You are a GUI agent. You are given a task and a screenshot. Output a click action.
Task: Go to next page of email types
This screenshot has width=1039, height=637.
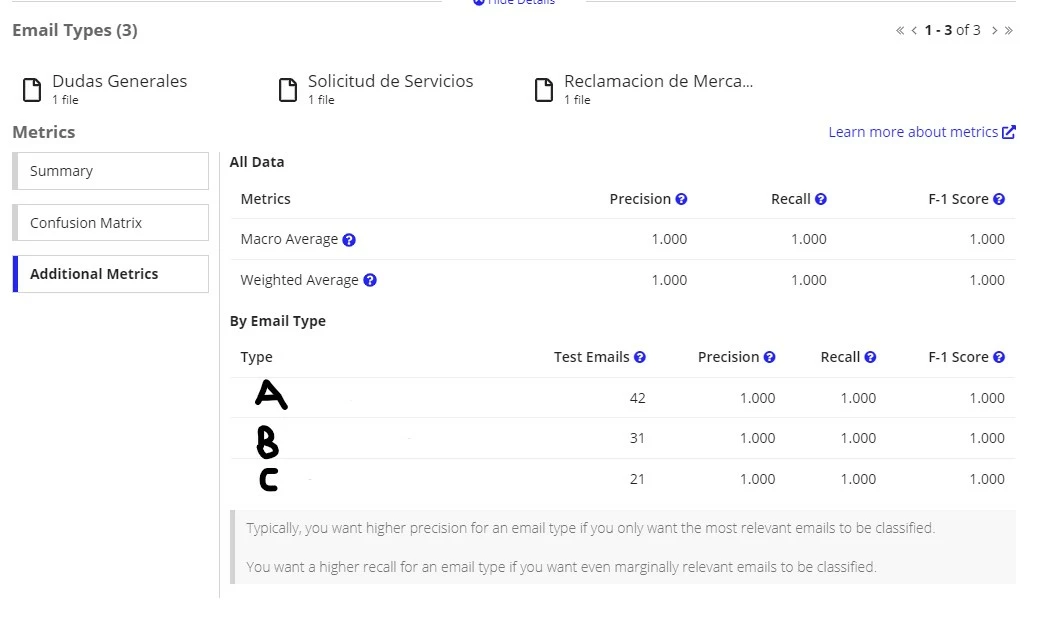(x=994, y=30)
